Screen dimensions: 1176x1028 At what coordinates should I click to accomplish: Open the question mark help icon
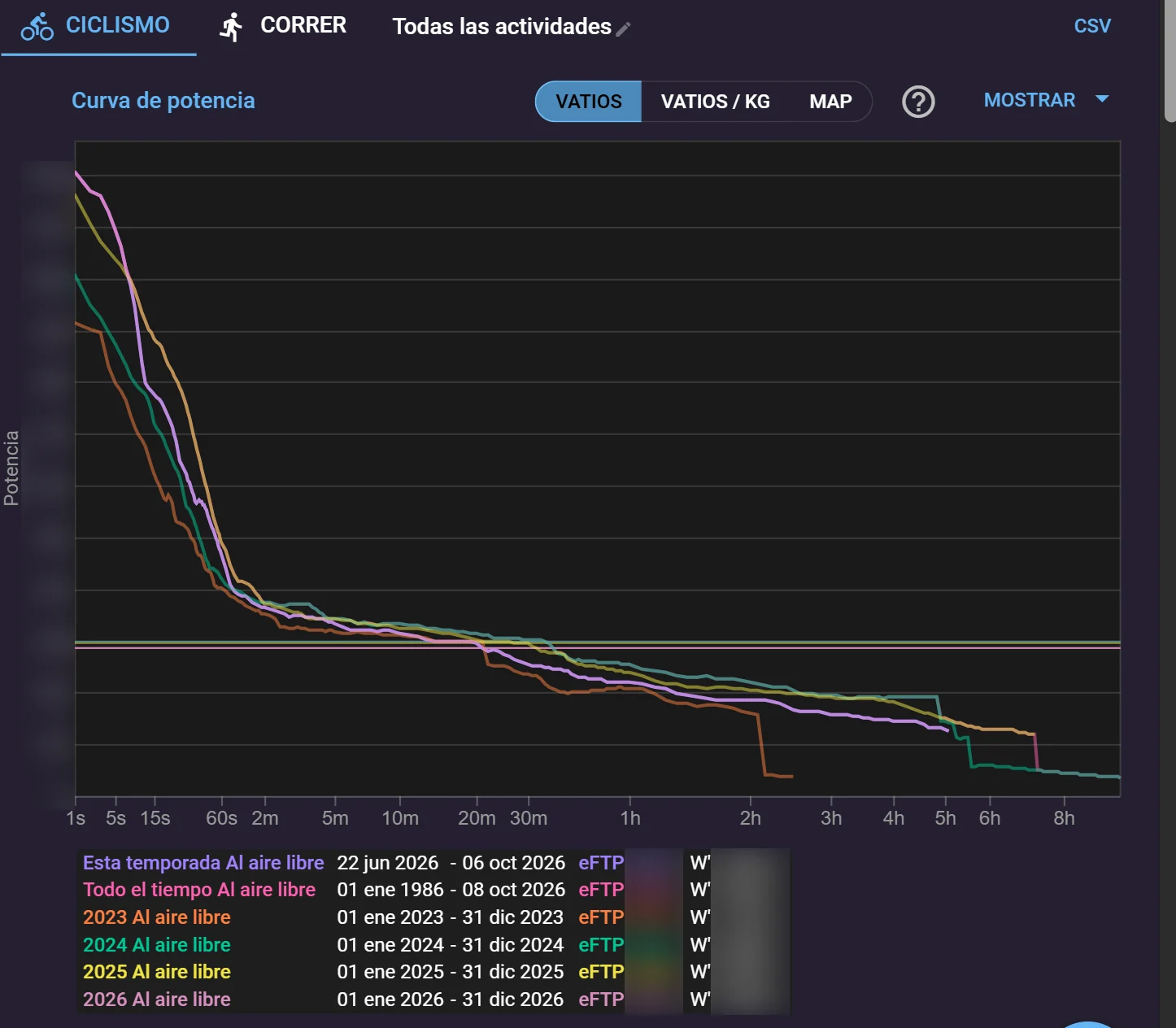pos(918,102)
